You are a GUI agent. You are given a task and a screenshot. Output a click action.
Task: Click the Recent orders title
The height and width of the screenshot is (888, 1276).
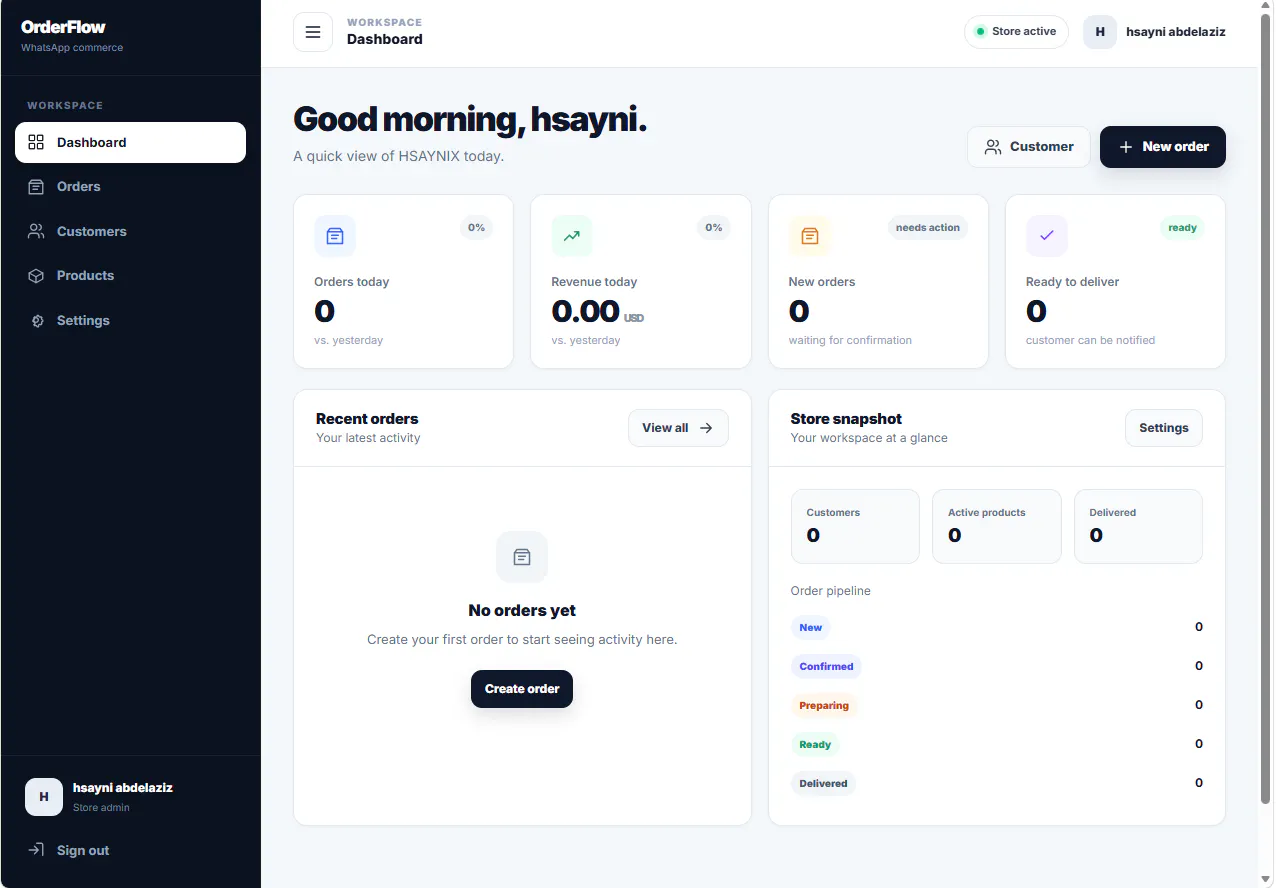tap(367, 419)
